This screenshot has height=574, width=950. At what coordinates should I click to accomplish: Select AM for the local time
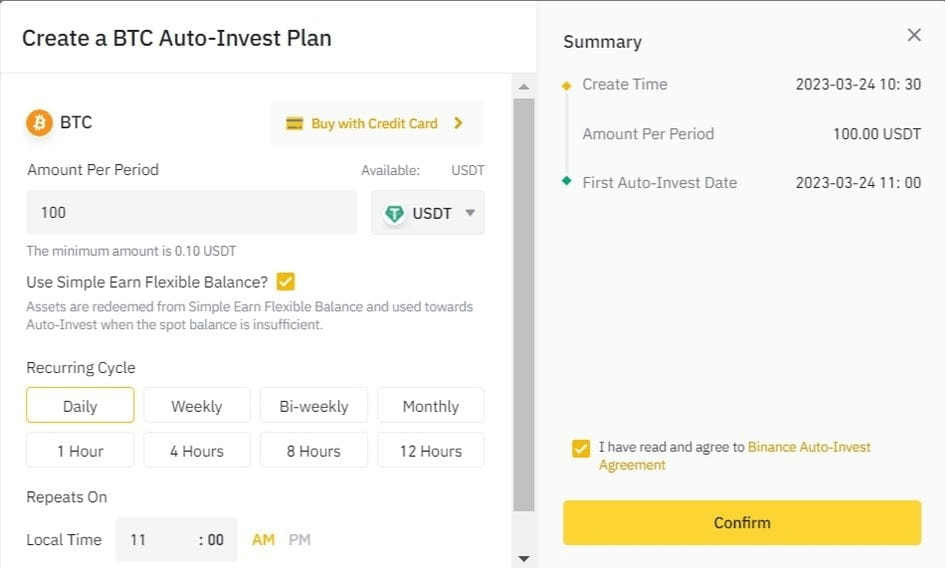tap(263, 540)
